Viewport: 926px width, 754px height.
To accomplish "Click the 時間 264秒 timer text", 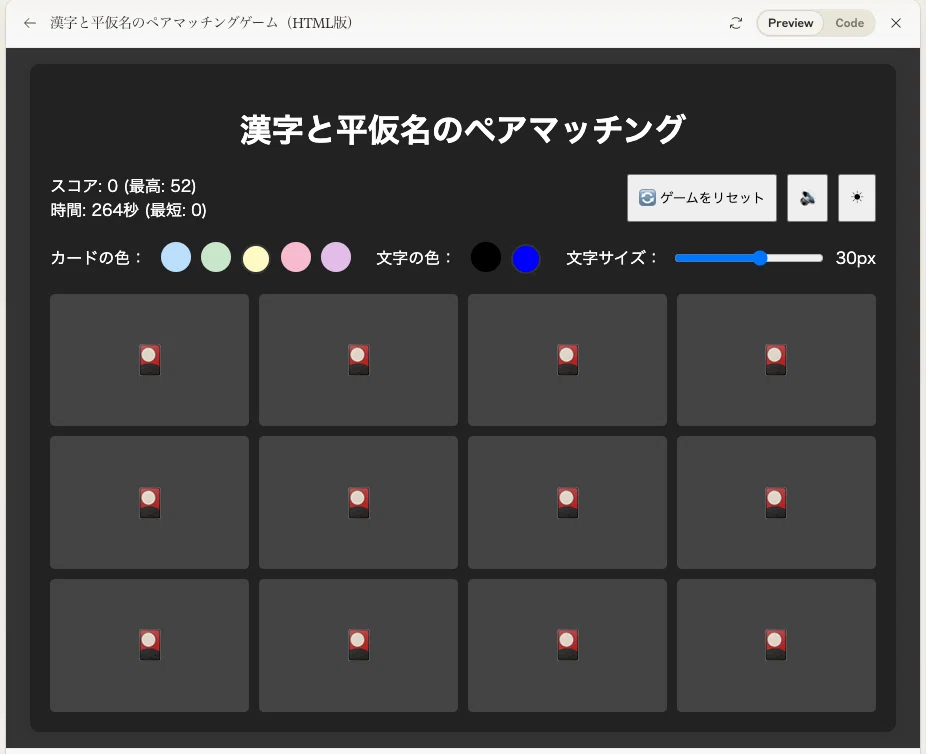I will pyautogui.click(x=129, y=210).
